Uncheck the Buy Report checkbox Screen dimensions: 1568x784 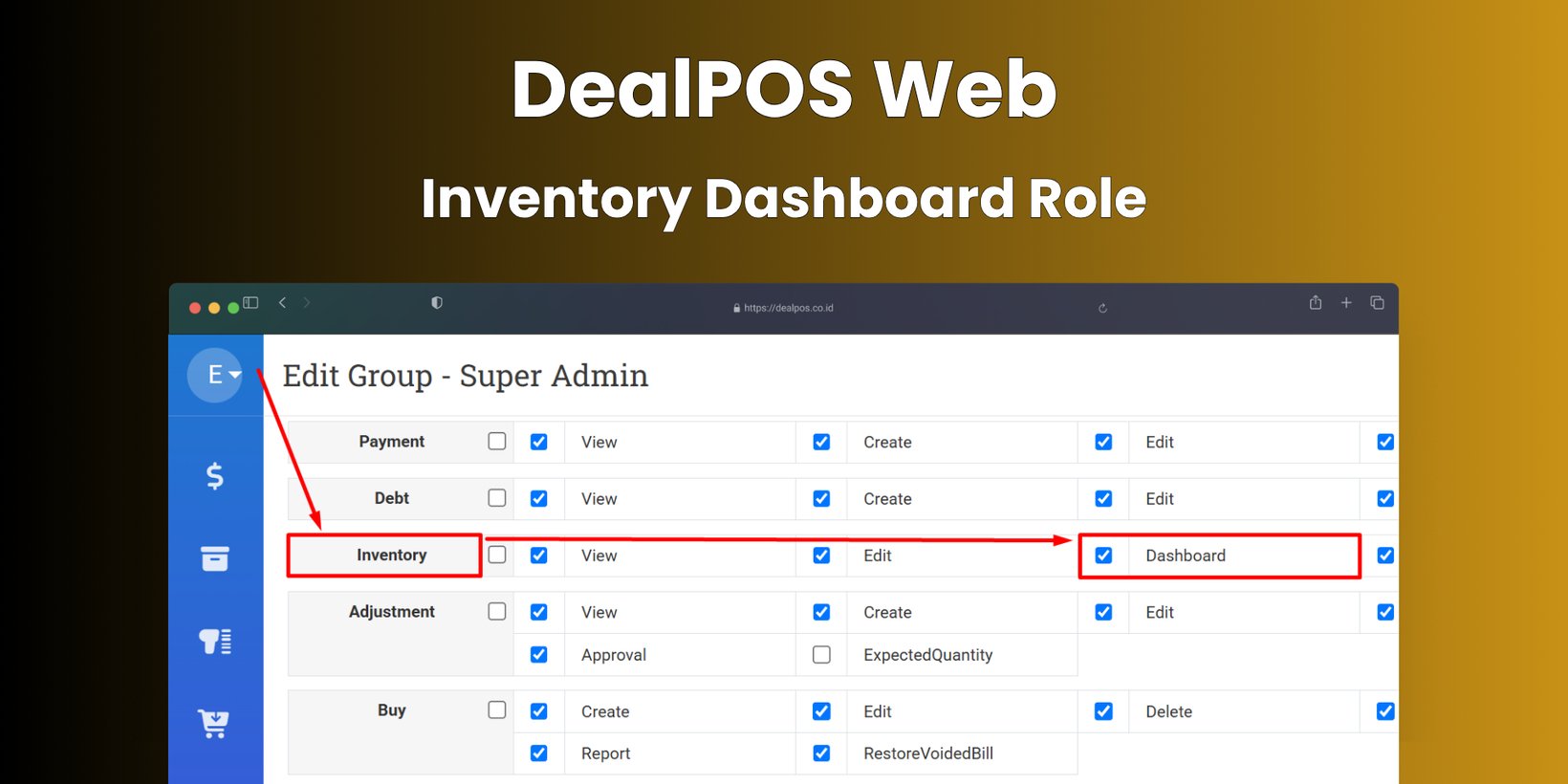(539, 753)
